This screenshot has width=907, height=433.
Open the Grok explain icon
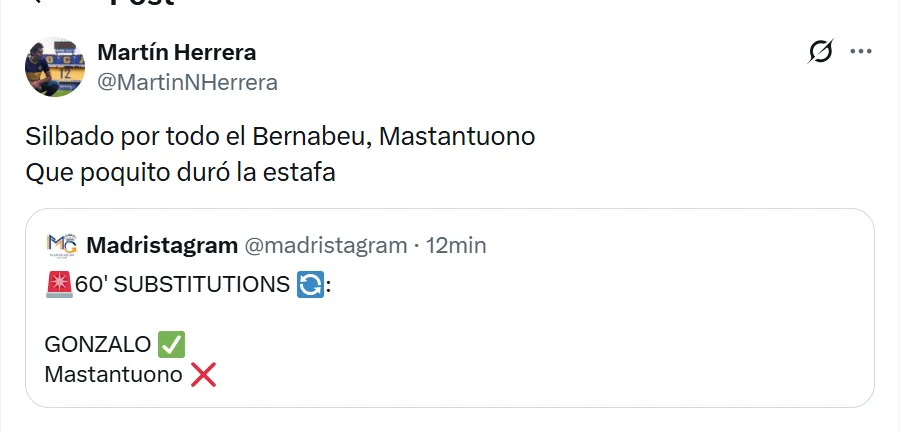820,52
